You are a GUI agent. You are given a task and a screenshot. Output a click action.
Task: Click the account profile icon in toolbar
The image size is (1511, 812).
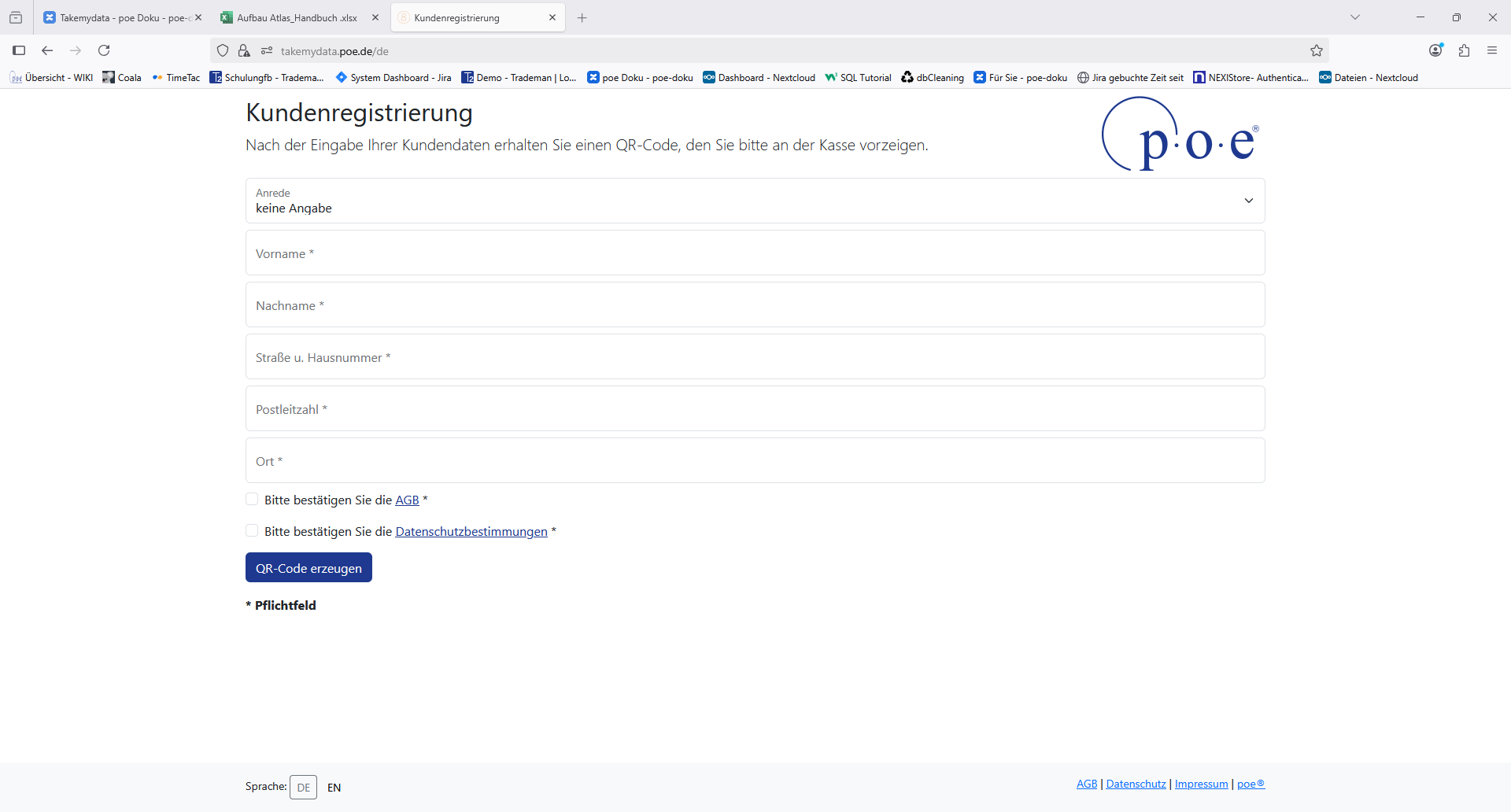1435,50
